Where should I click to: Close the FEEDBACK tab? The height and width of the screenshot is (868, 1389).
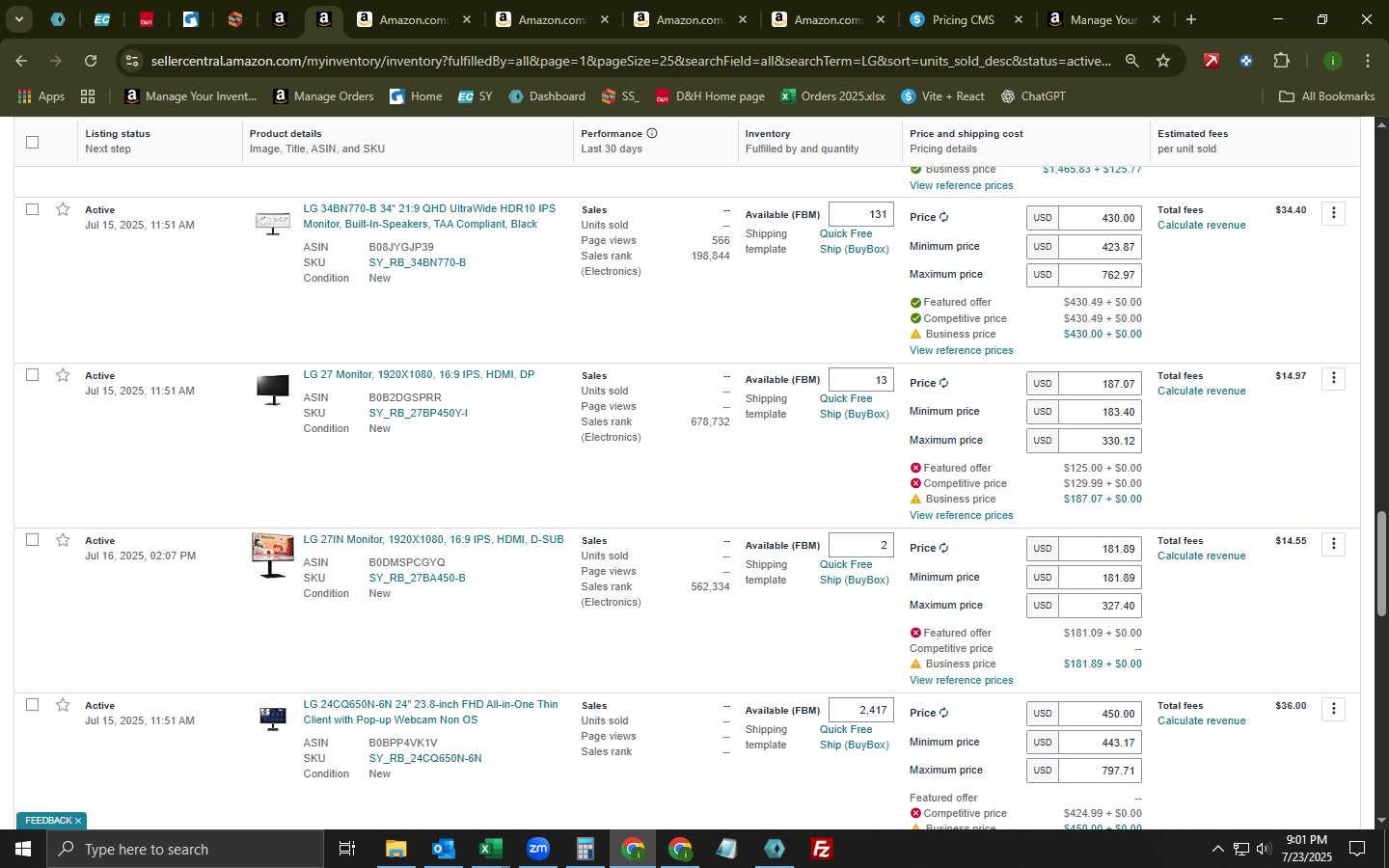tap(78, 821)
